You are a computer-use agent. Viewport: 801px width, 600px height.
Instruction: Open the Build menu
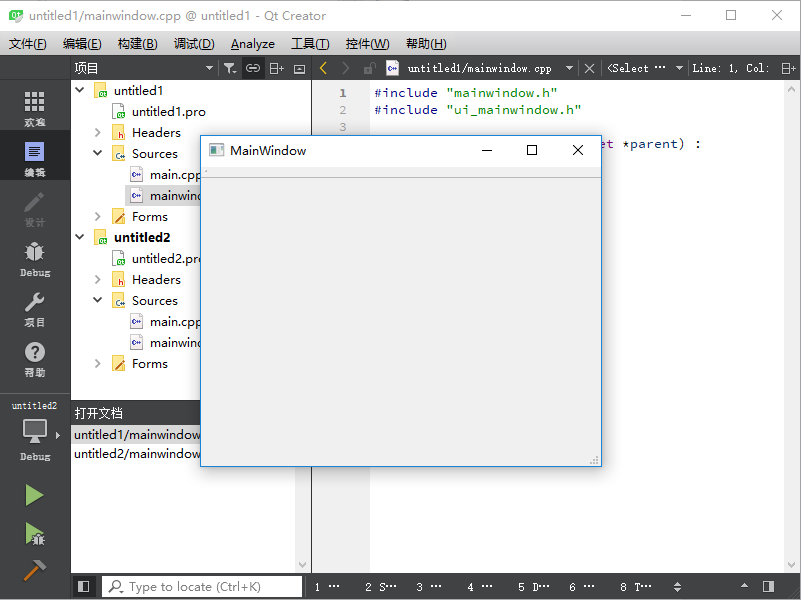[x=137, y=44]
